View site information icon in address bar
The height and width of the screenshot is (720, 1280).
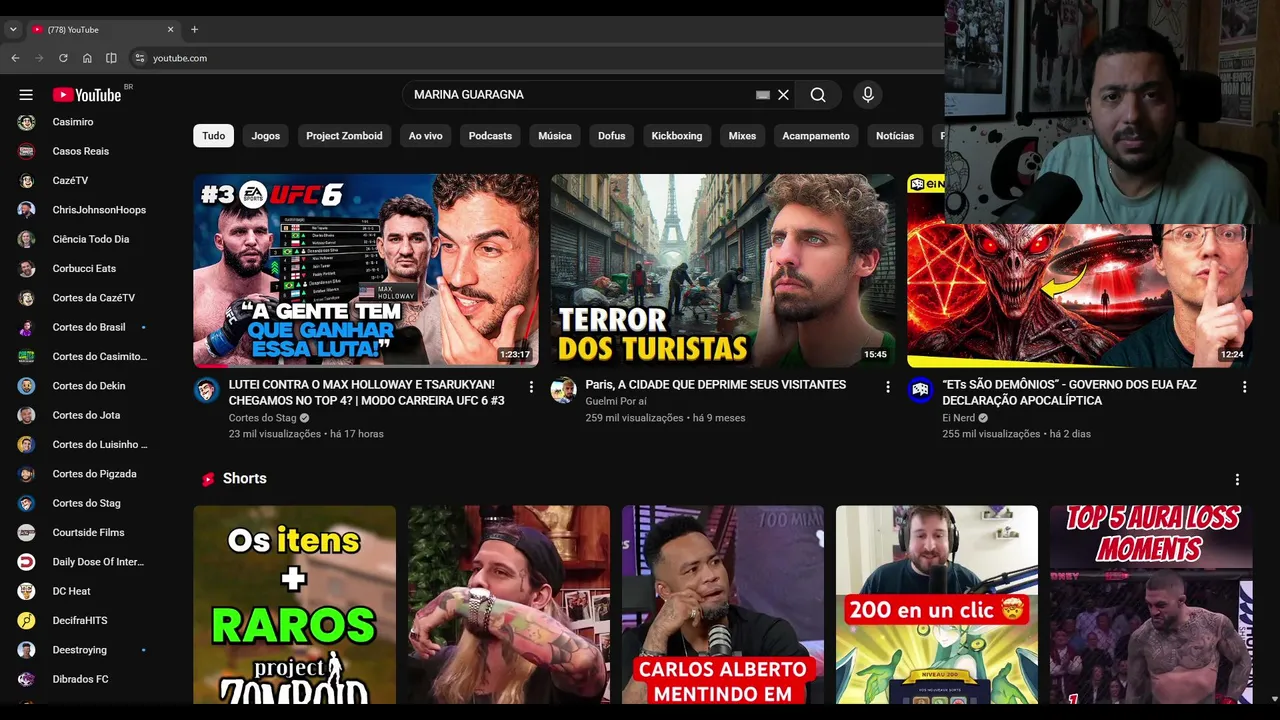(x=139, y=58)
